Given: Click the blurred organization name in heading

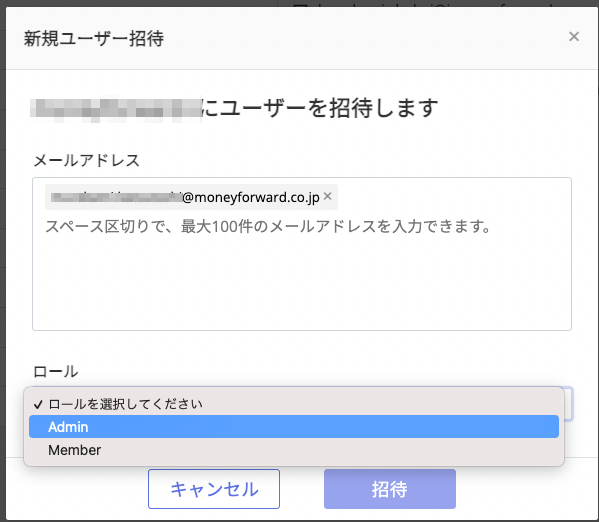Looking at the screenshot, I should tap(116, 110).
